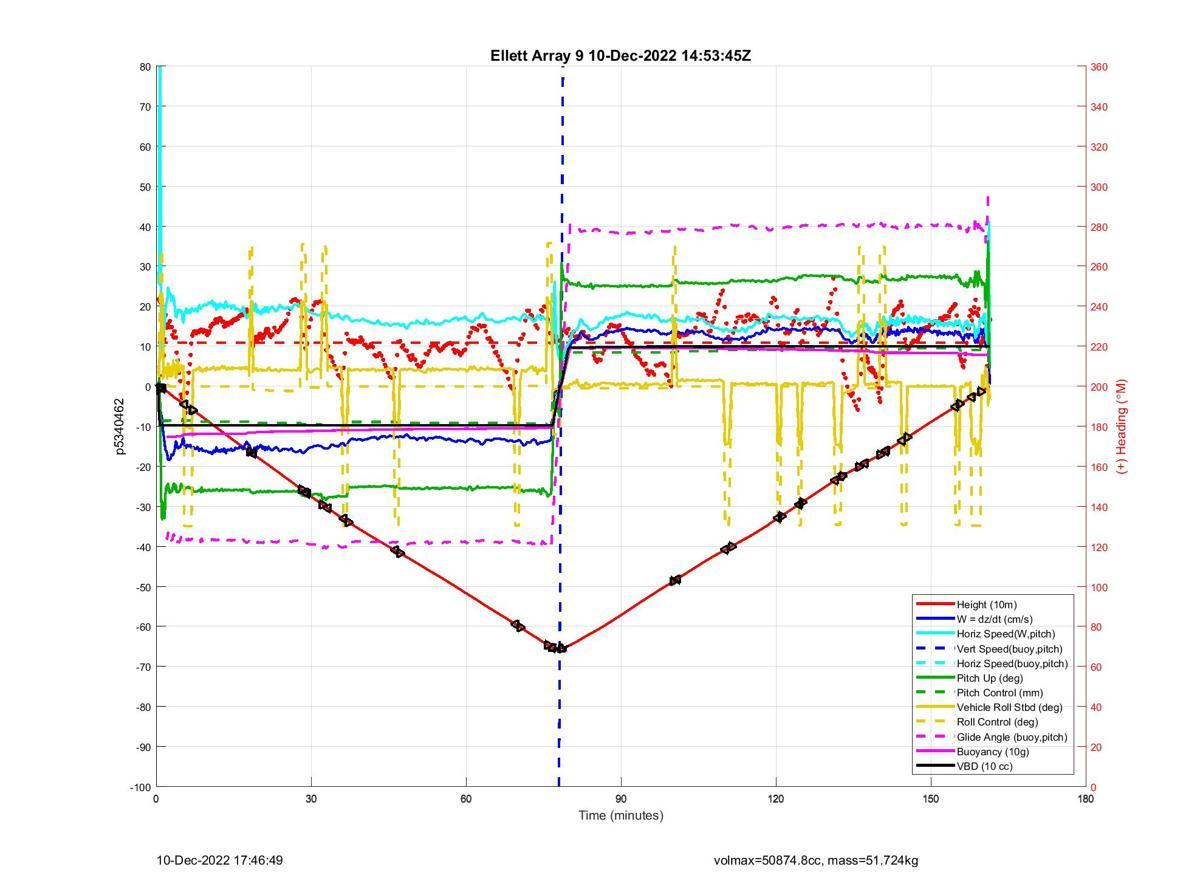Click the x-axis tick label '30'
Image resolution: width=1200 pixels, height=885 pixels.
311,799
